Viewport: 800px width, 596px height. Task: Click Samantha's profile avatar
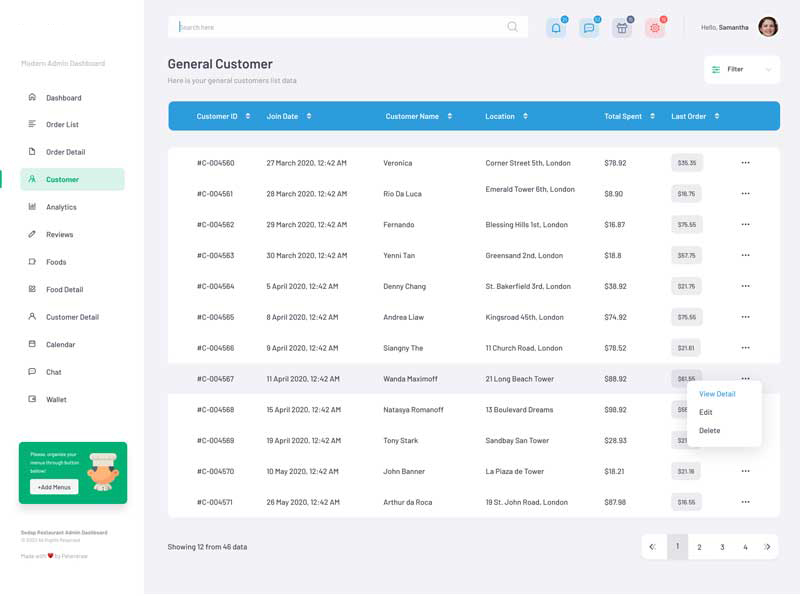tap(768, 27)
